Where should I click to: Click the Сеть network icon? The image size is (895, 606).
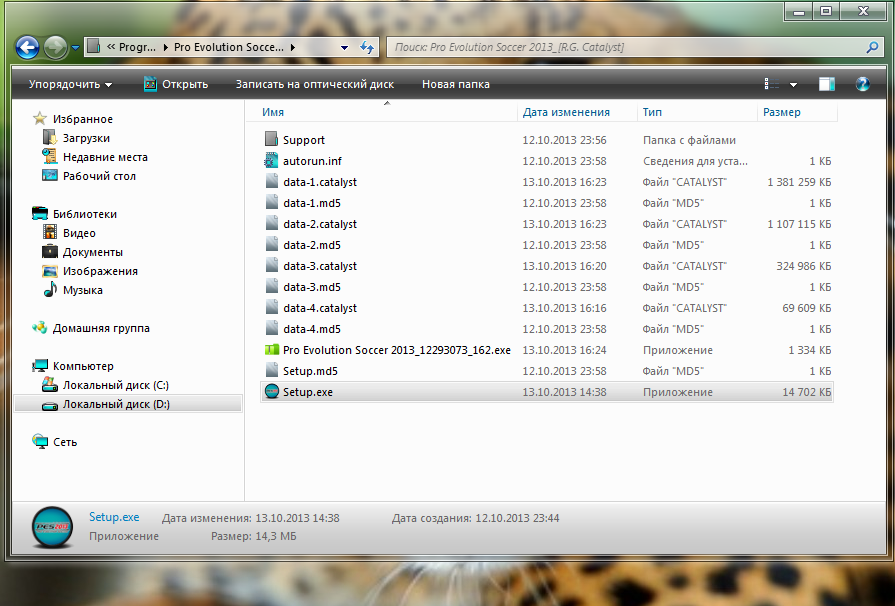pos(40,442)
